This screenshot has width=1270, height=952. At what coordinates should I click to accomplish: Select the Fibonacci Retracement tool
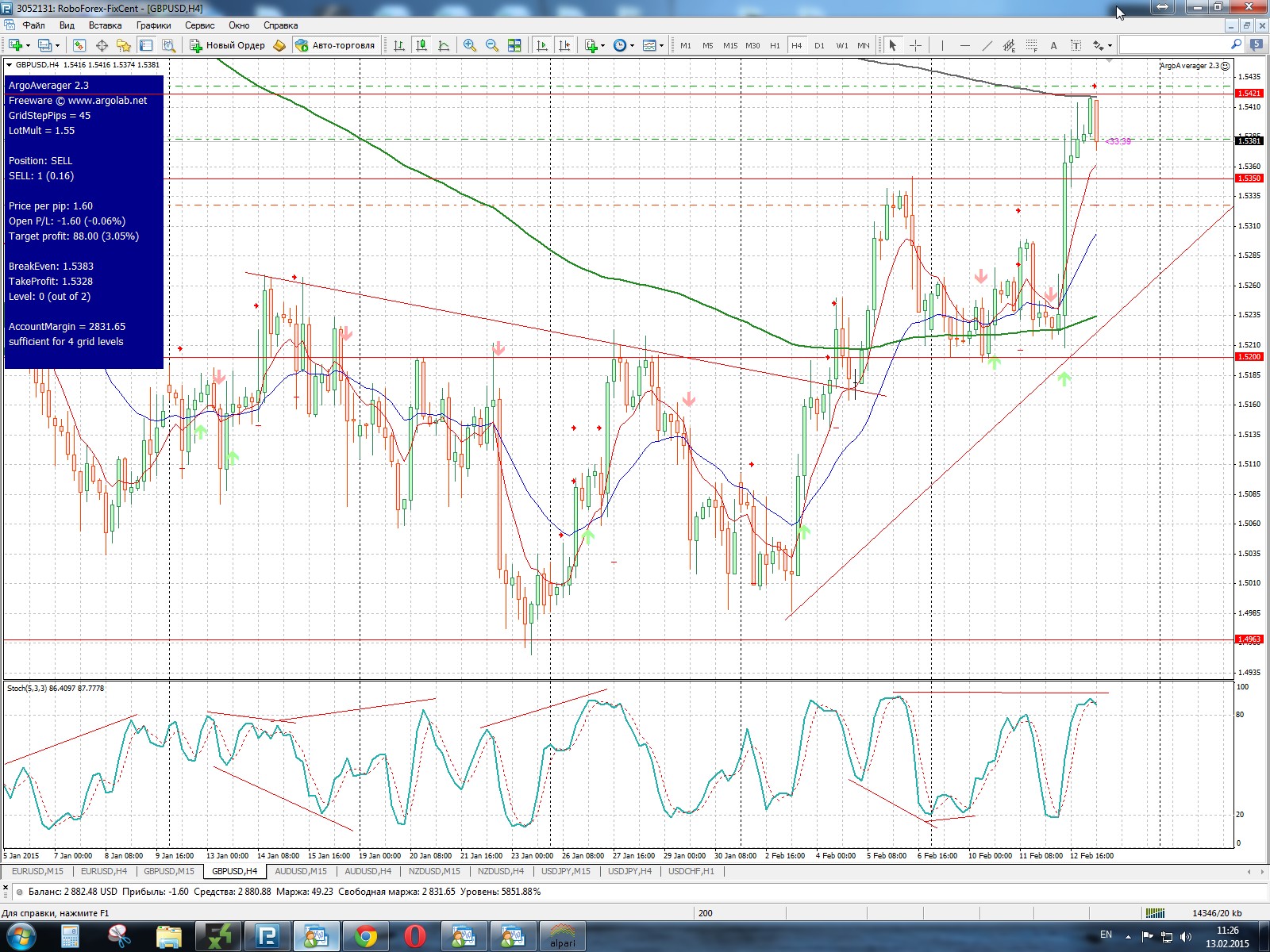click(1031, 45)
